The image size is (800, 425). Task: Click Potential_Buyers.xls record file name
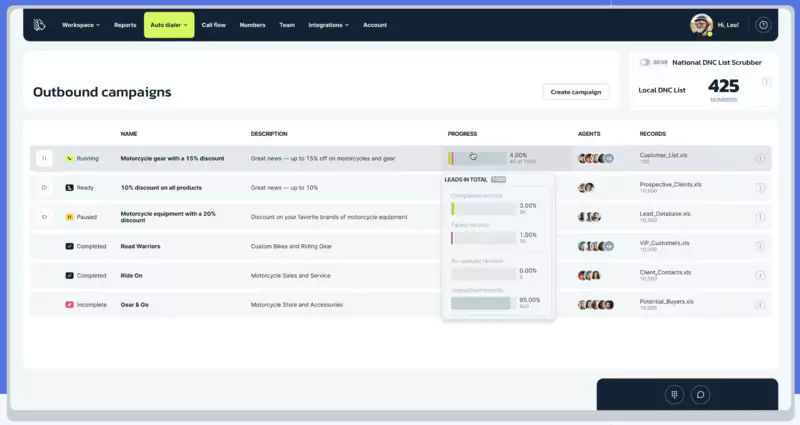(666, 302)
